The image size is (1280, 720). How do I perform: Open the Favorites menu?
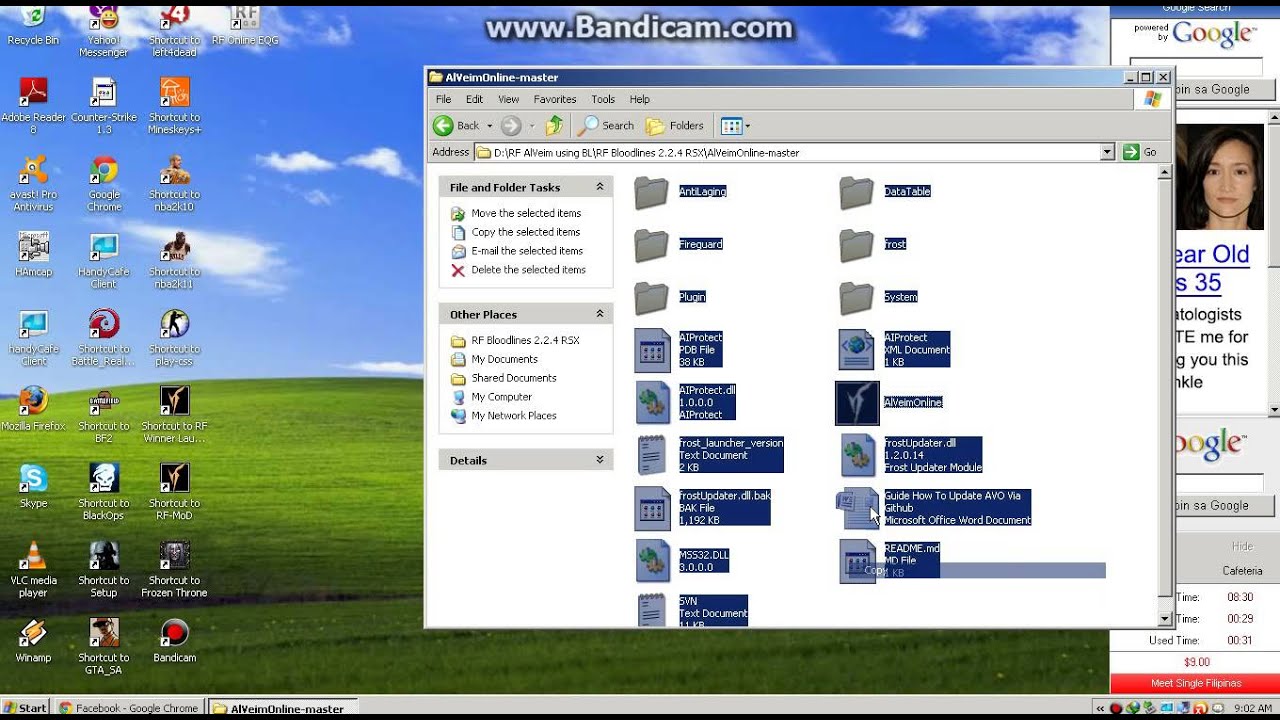point(554,100)
